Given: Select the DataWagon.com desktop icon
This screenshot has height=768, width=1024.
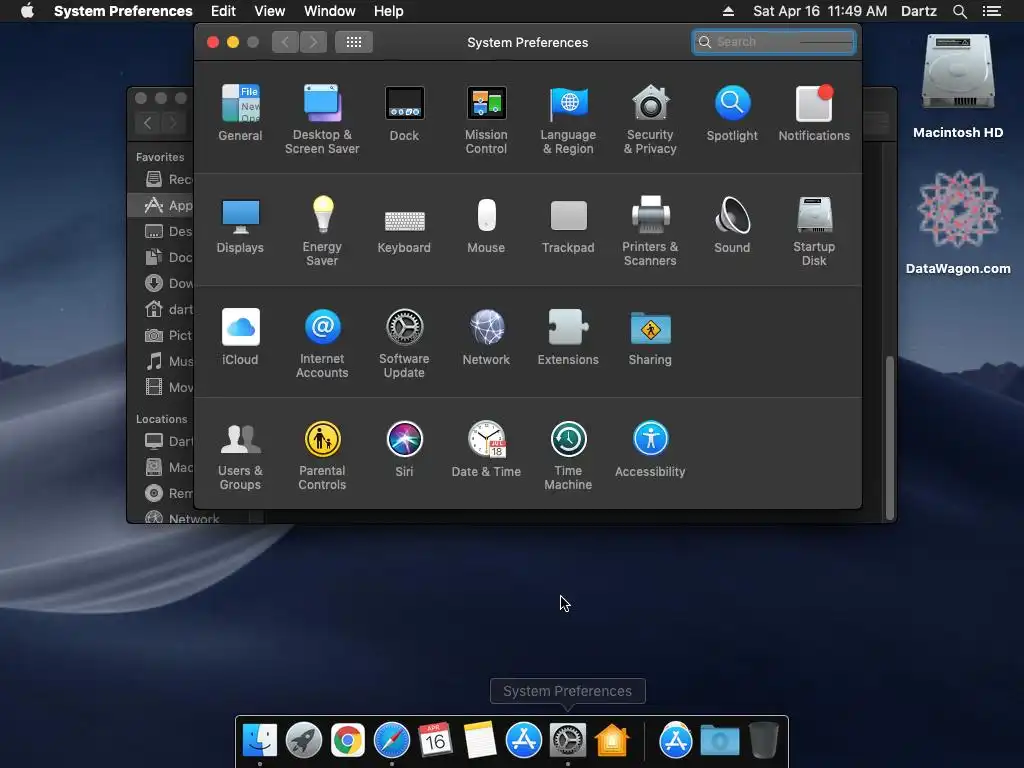Looking at the screenshot, I should (x=957, y=222).
